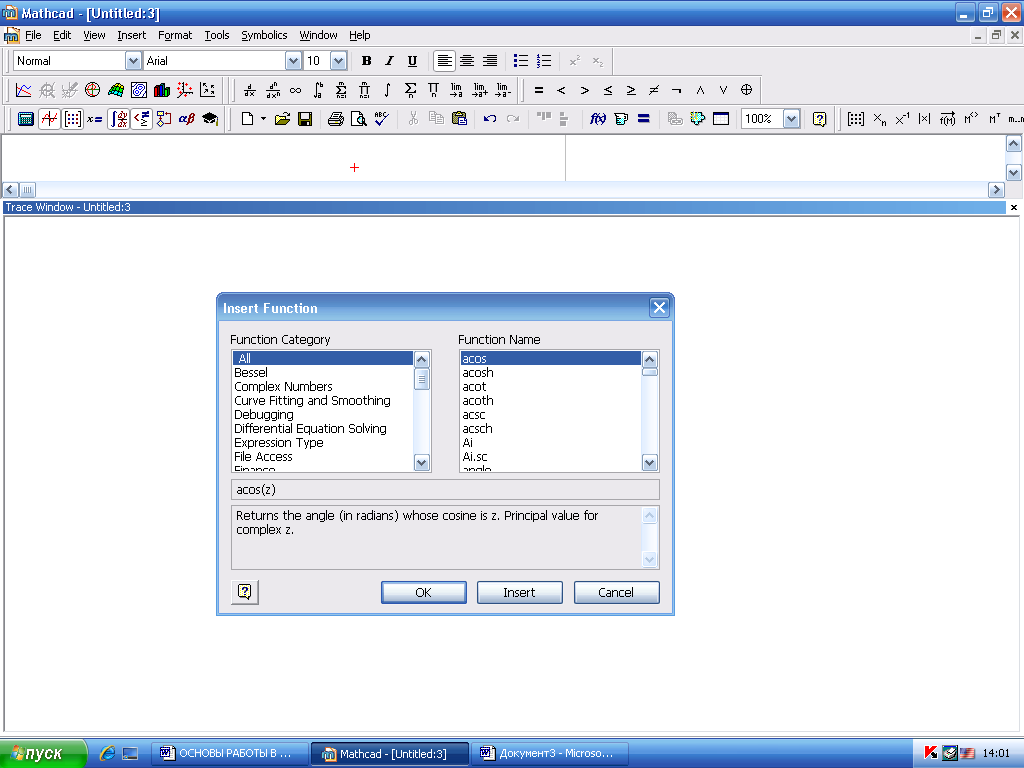Insert the not-equal-to operator

point(654,90)
